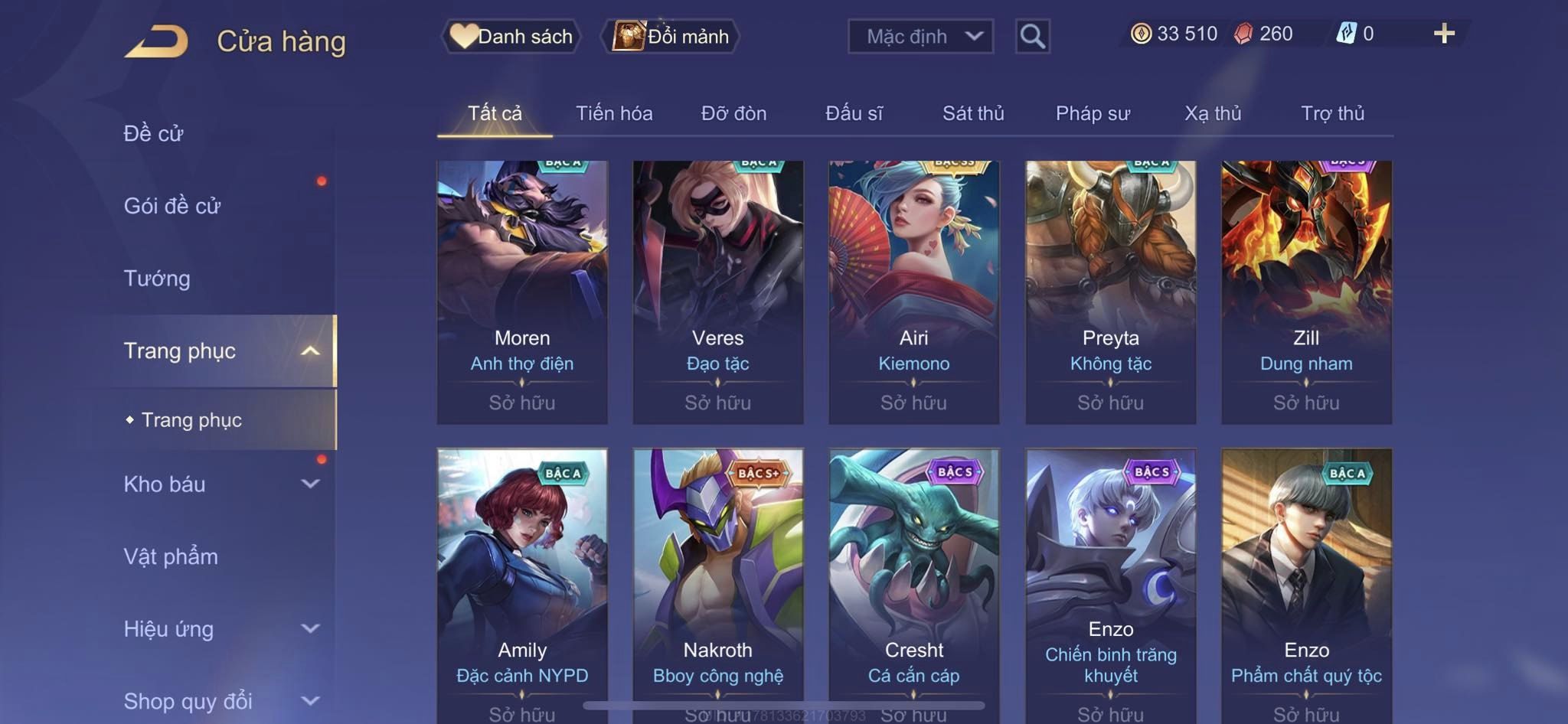This screenshot has width=1568, height=724.
Task: Open Danh sách wishlist heart button
Action: pos(511,36)
